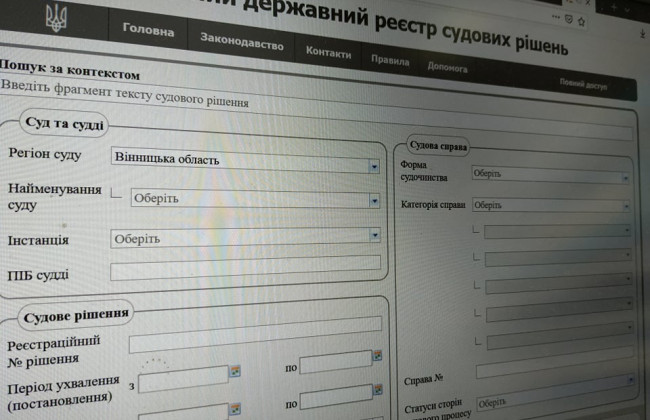The height and width of the screenshot is (420, 650).
Task: Open calendar beside Період ухвалення 'по' date field
Action: point(377,355)
